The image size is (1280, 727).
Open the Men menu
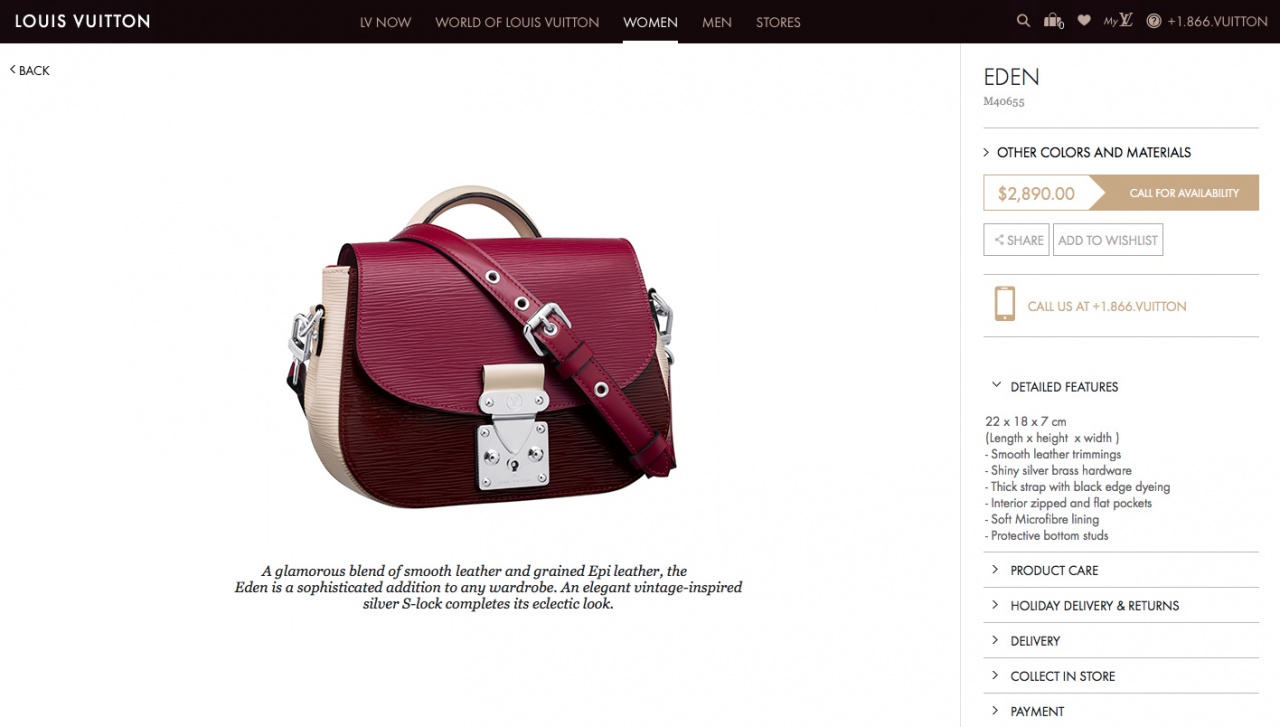pyautogui.click(x=717, y=22)
